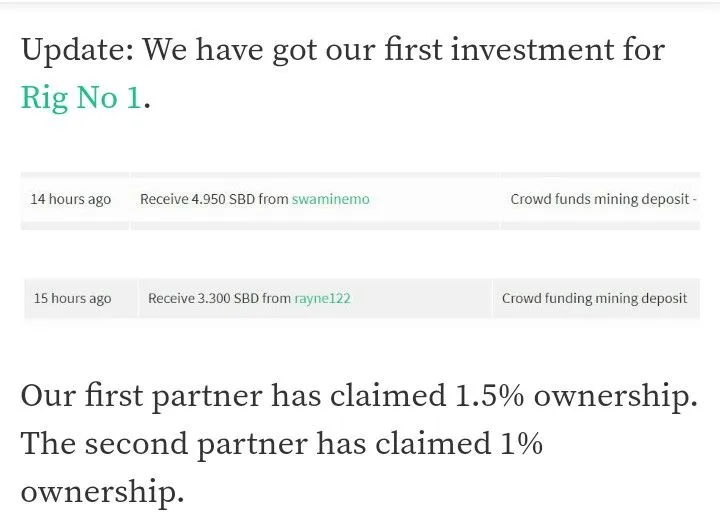The image size is (720, 531).
Task: Click the Crowd funds mining deposit memo
Action: tap(603, 199)
